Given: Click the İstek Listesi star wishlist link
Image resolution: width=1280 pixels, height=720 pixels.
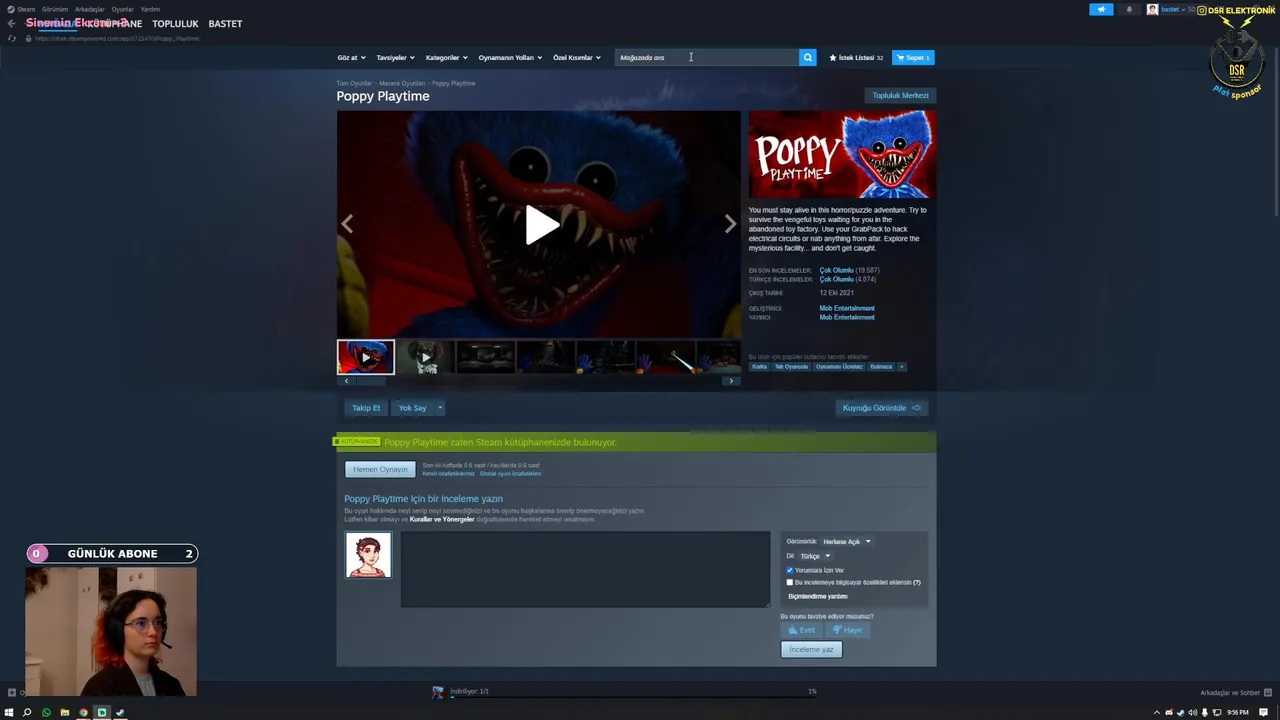Looking at the screenshot, I should [x=856, y=58].
